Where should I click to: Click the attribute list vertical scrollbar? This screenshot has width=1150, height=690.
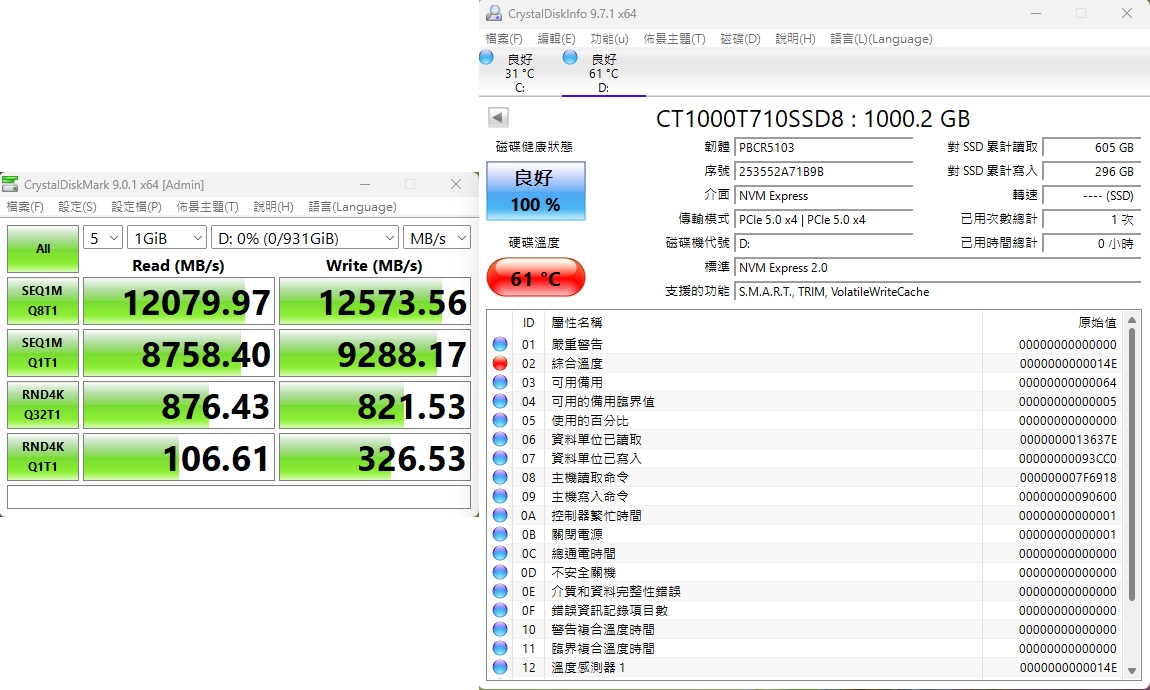tap(1132, 460)
